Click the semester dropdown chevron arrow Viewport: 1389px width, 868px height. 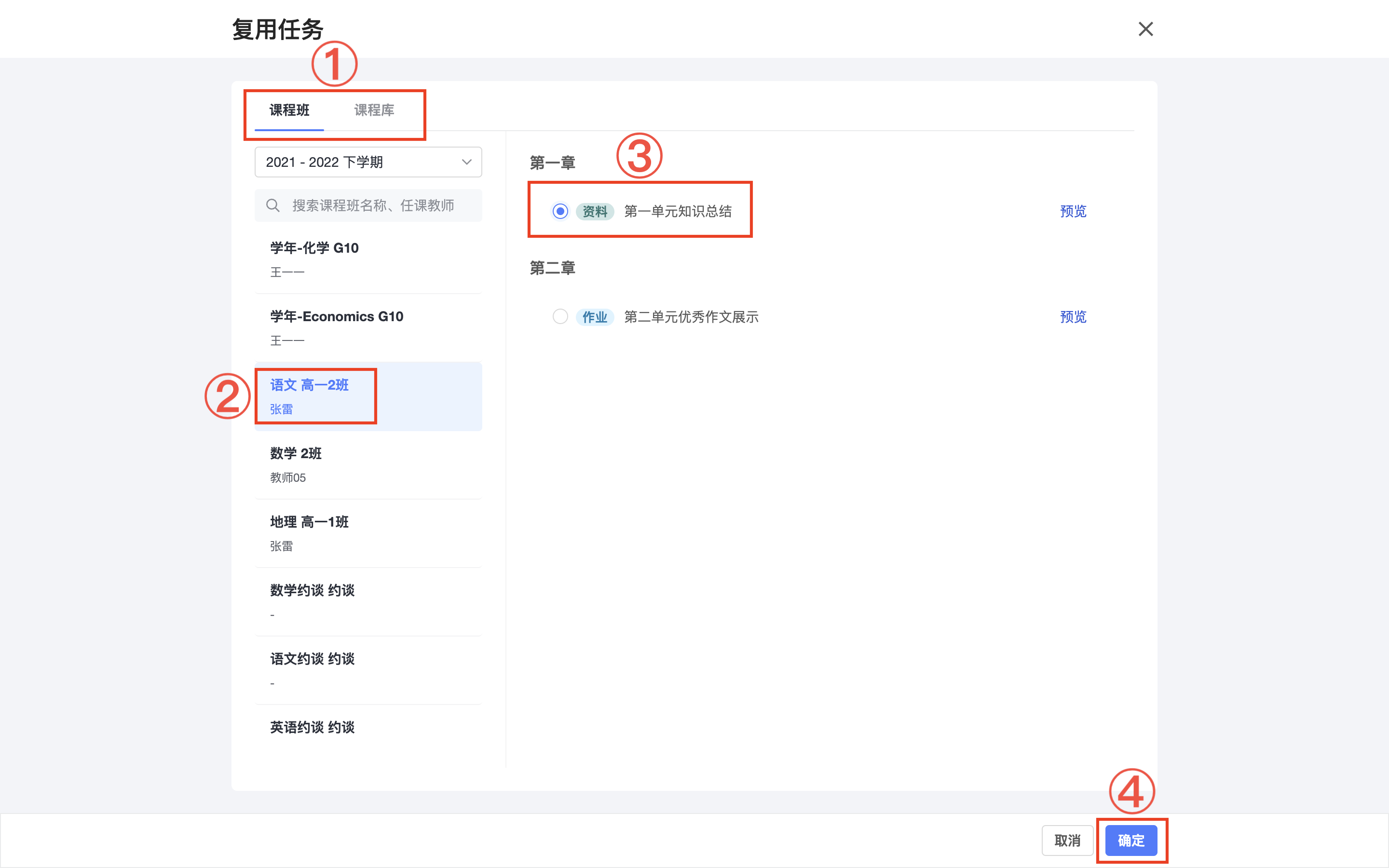(x=467, y=162)
